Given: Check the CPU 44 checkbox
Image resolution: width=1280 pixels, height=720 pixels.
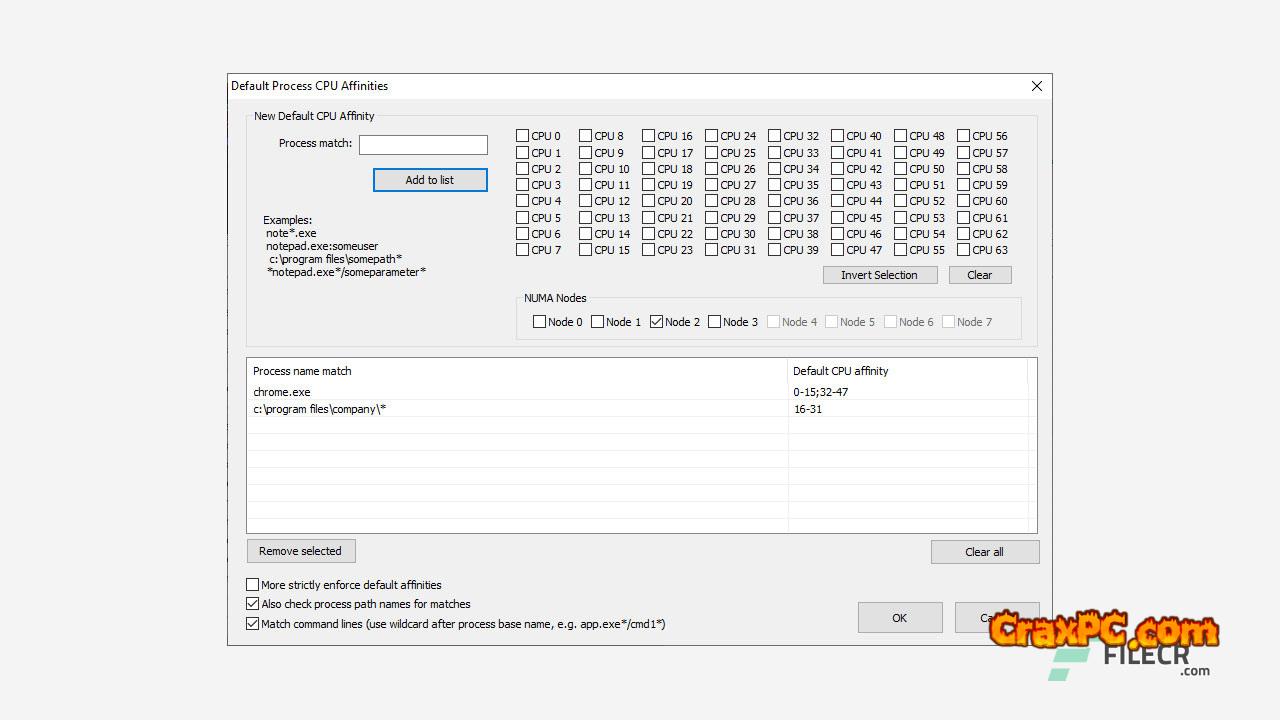Looking at the screenshot, I should coord(837,201).
